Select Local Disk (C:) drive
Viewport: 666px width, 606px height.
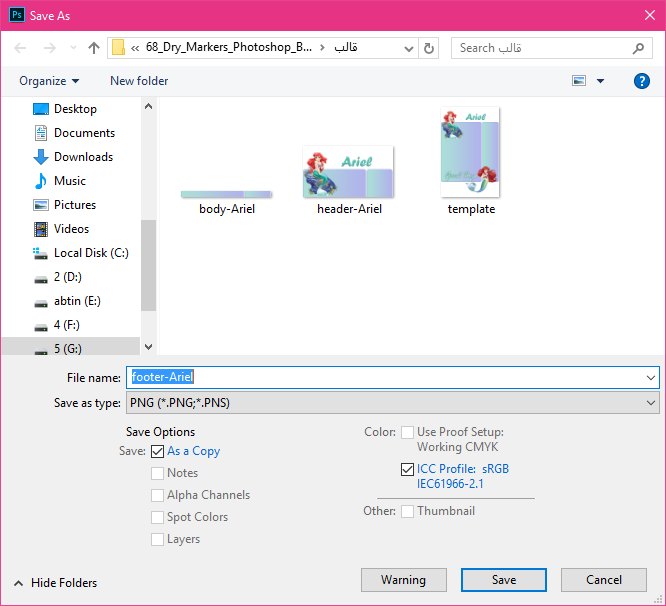(x=91, y=253)
